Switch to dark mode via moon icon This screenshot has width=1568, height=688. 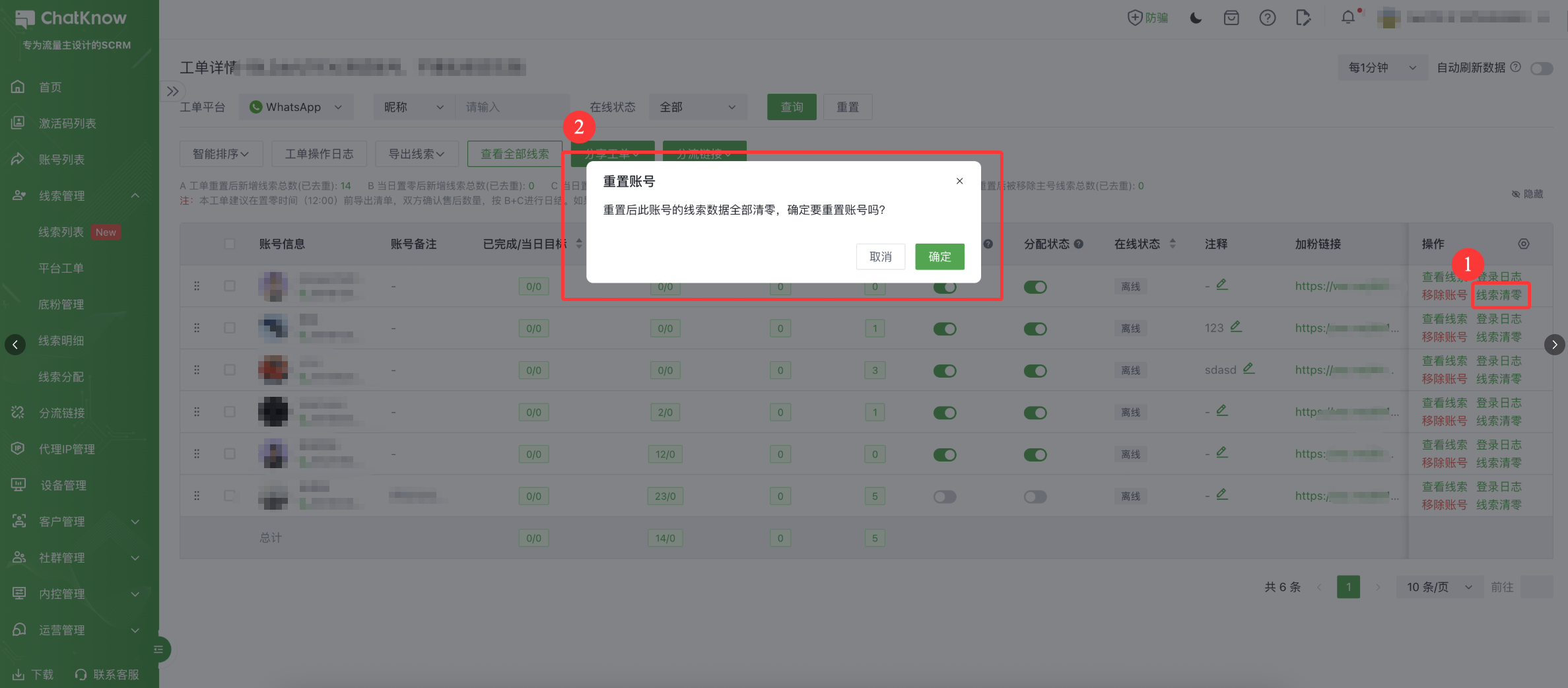1196,18
